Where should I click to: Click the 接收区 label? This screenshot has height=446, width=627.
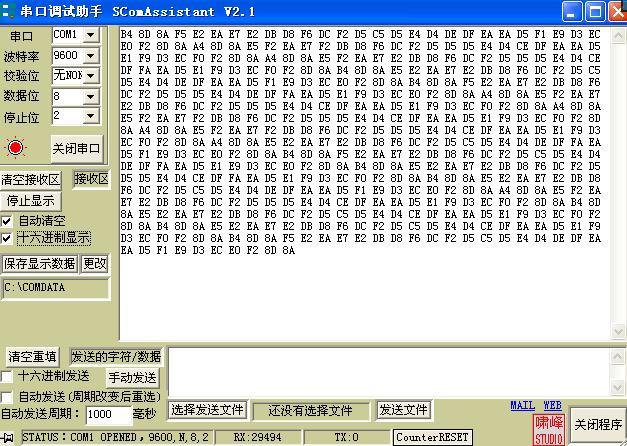pos(92,179)
